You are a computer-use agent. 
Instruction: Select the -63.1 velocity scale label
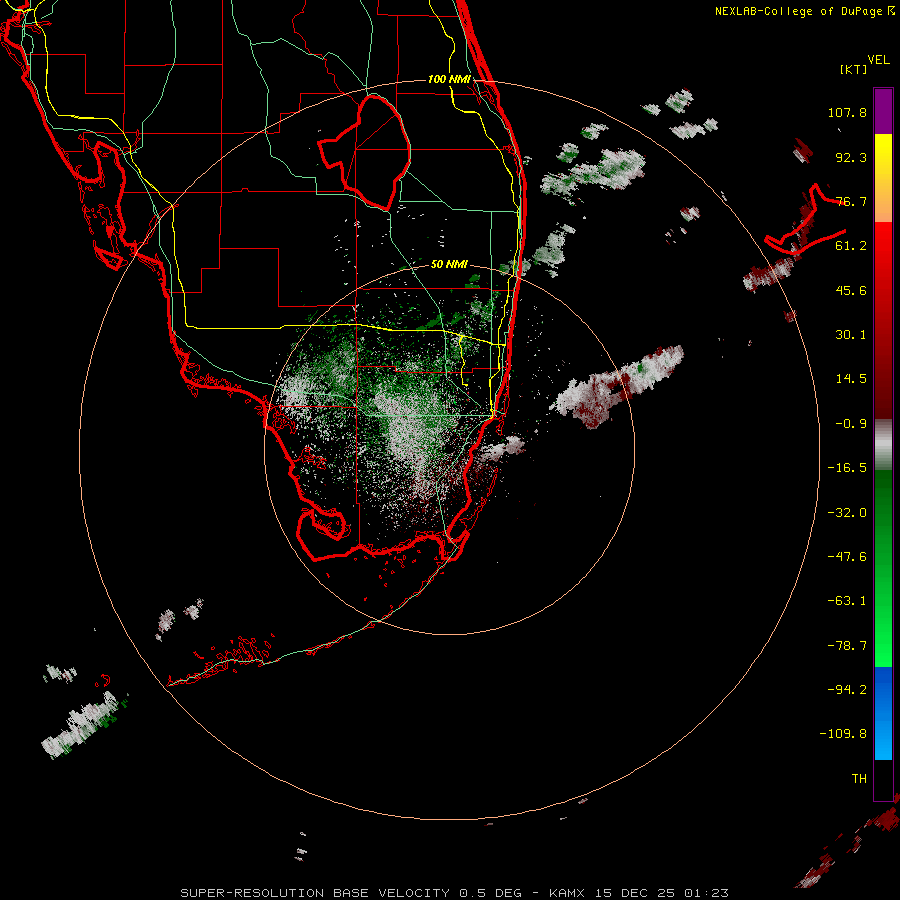point(847,601)
